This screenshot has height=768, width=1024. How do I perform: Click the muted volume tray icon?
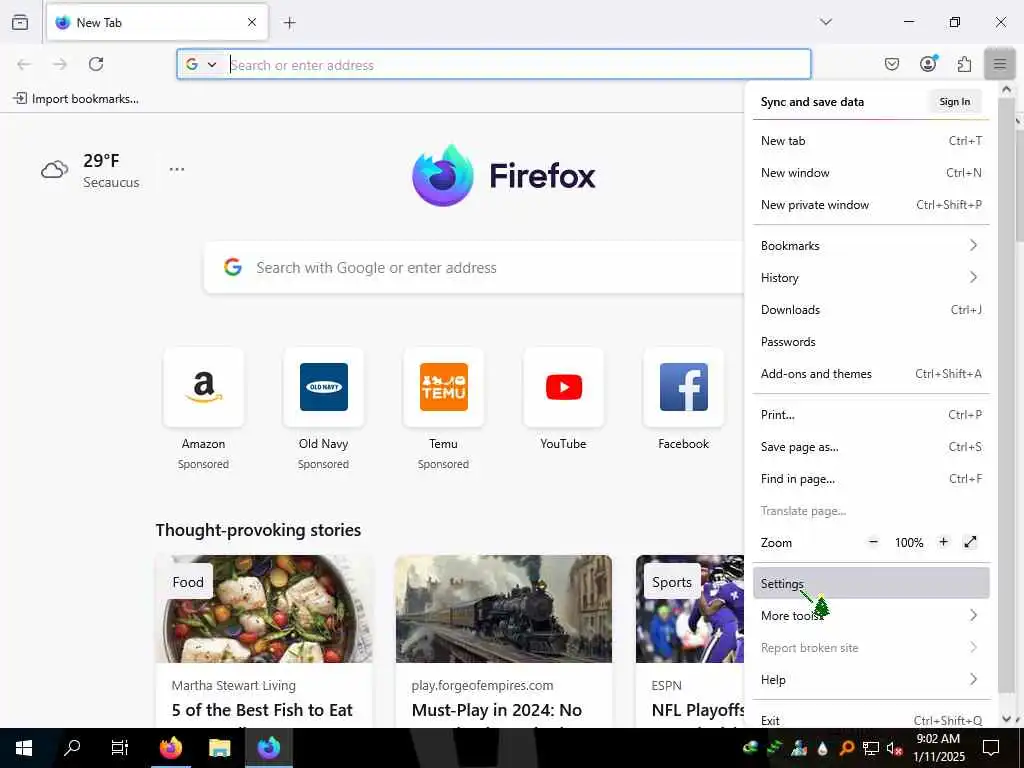coord(894,748)
